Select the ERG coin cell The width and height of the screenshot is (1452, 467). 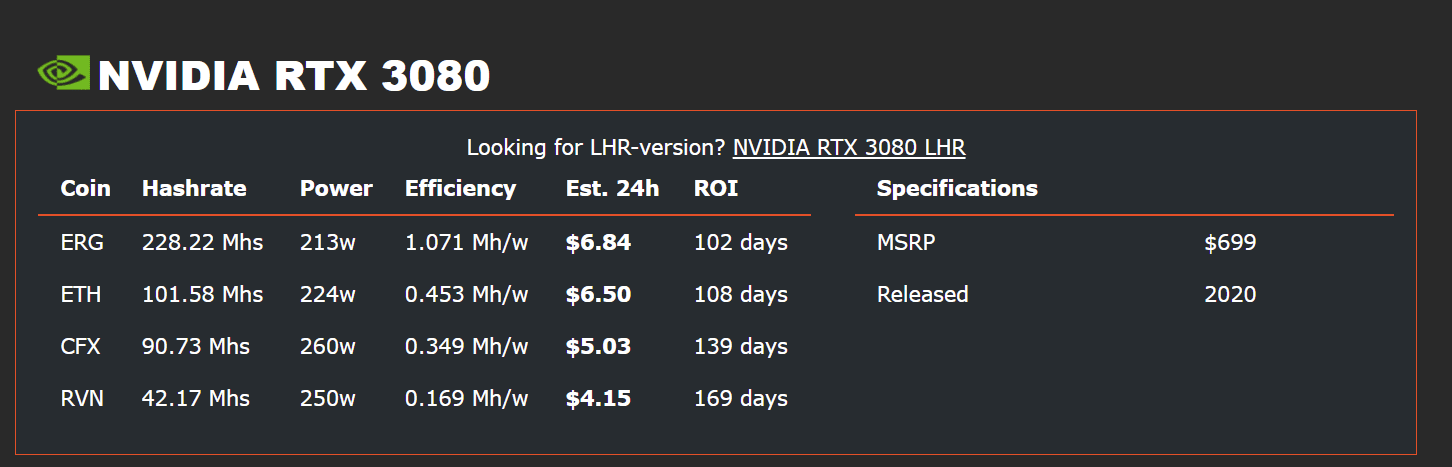click(x=82, y=242)
